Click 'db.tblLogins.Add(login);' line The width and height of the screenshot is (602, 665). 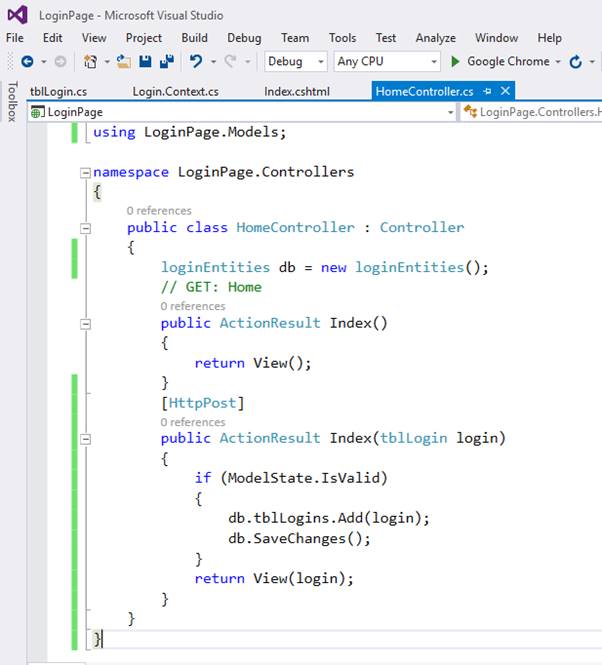(329, 518)
